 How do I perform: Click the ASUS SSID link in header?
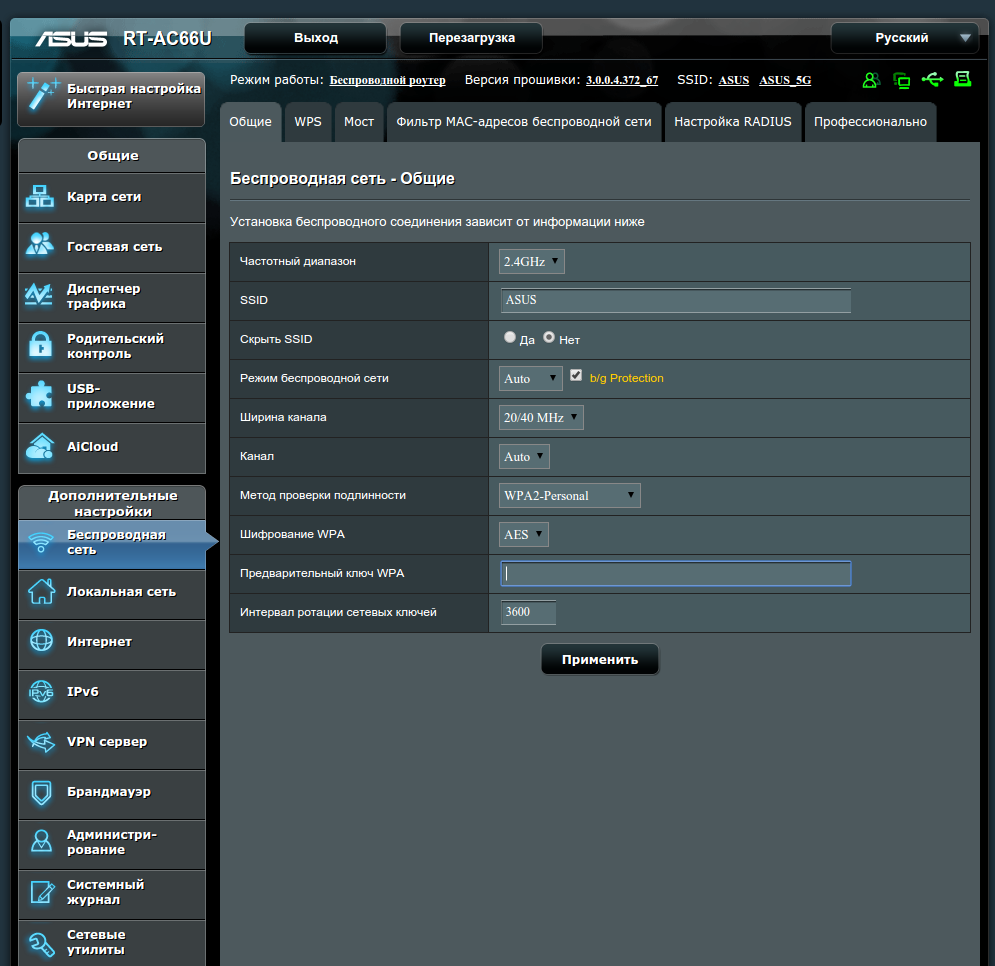(x=734, y=80)
